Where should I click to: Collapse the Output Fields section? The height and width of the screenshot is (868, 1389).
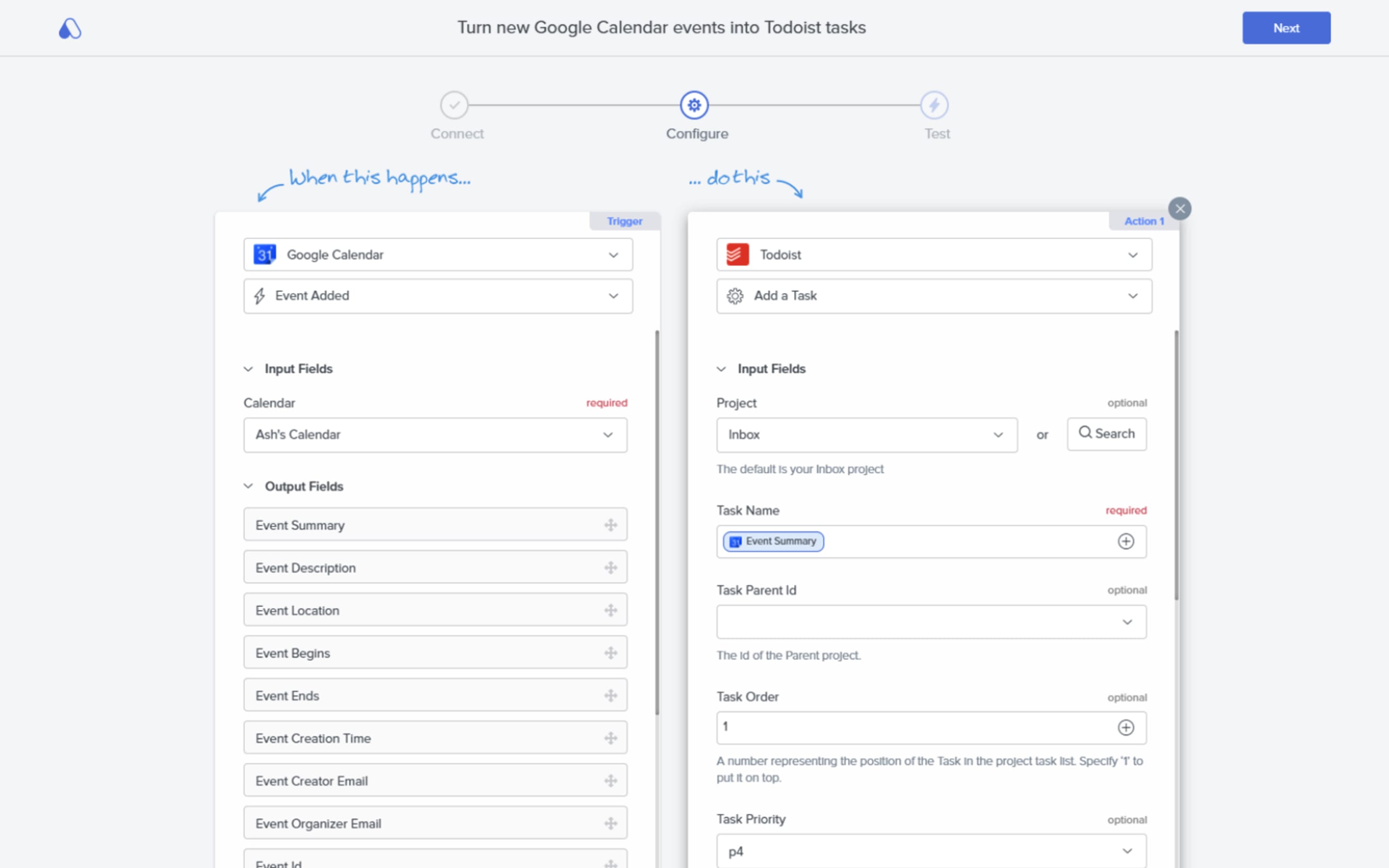248,486
